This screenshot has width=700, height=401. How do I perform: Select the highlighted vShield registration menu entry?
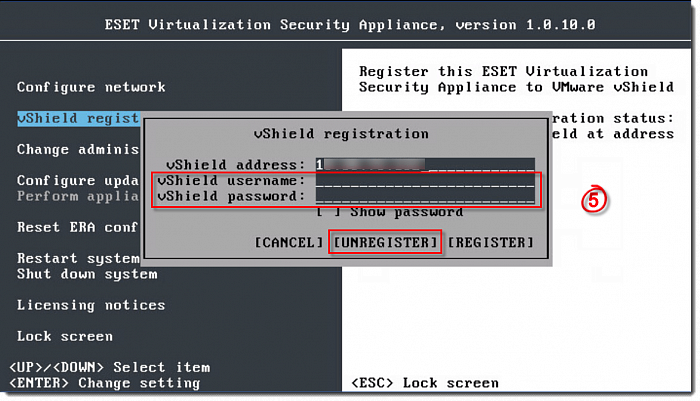(x=78, y=118)
